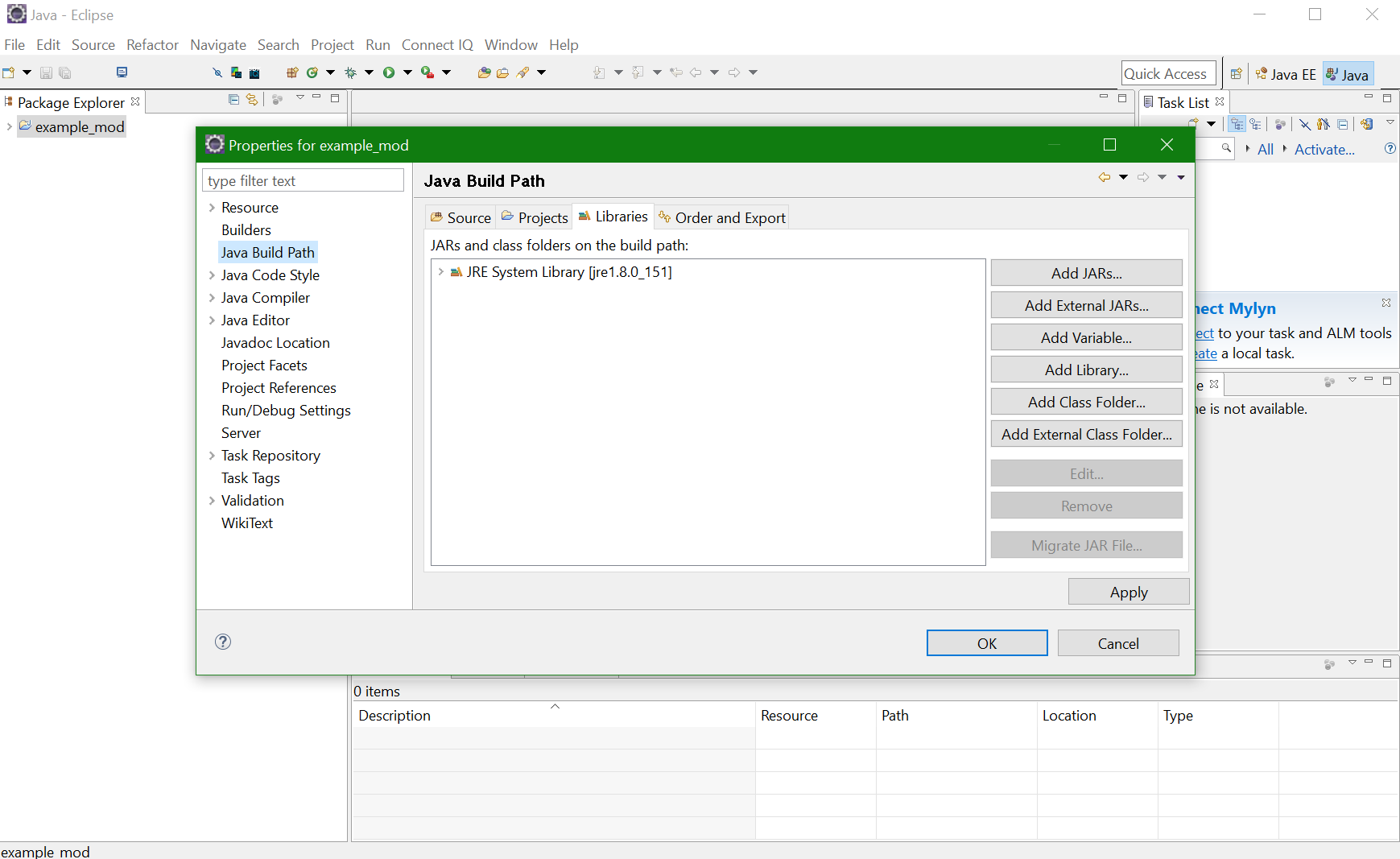
Task: Open the Debug icon dropdown arrow
Action: tap(369, 72)
